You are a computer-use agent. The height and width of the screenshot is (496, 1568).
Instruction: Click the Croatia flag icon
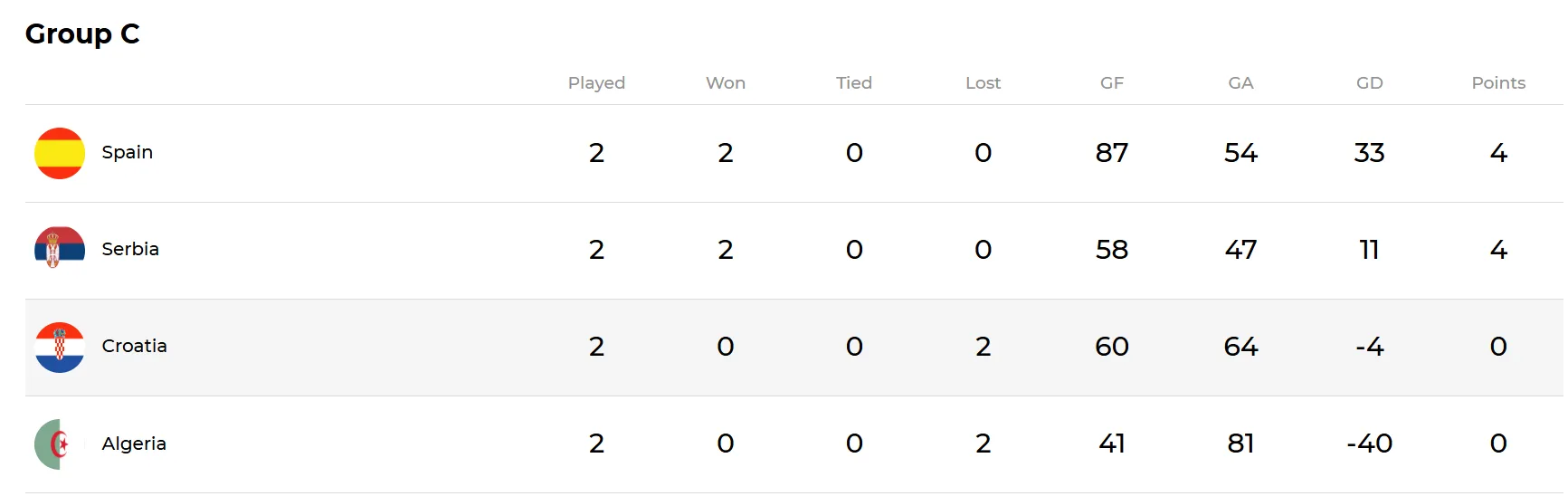tap(60, 347)
